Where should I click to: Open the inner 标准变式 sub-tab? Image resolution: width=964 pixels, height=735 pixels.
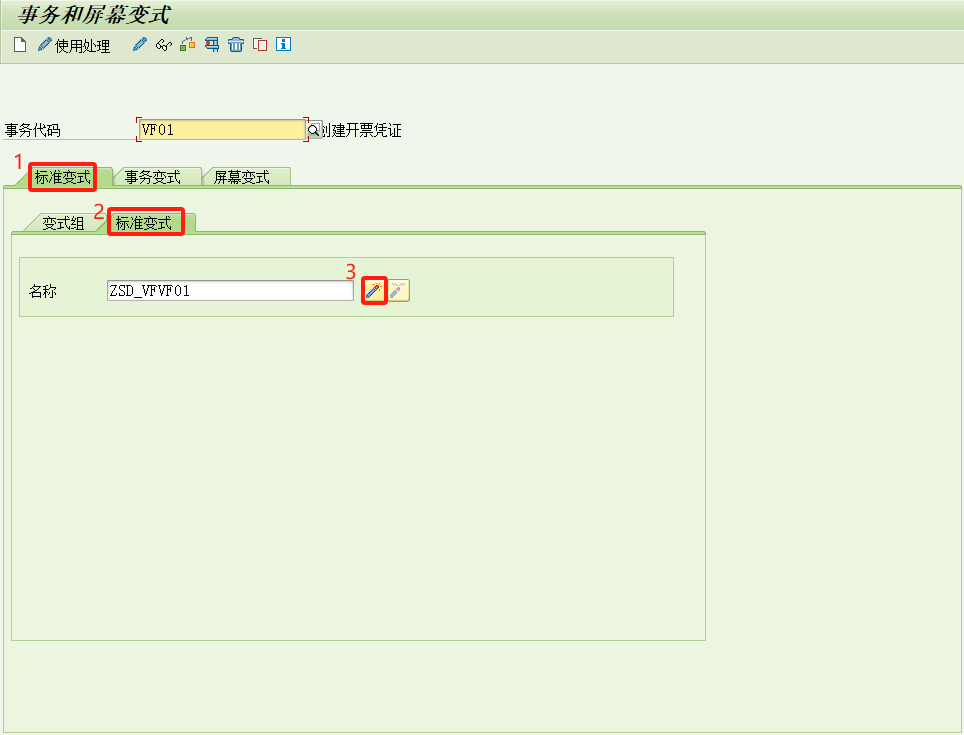tap(144, 223)
